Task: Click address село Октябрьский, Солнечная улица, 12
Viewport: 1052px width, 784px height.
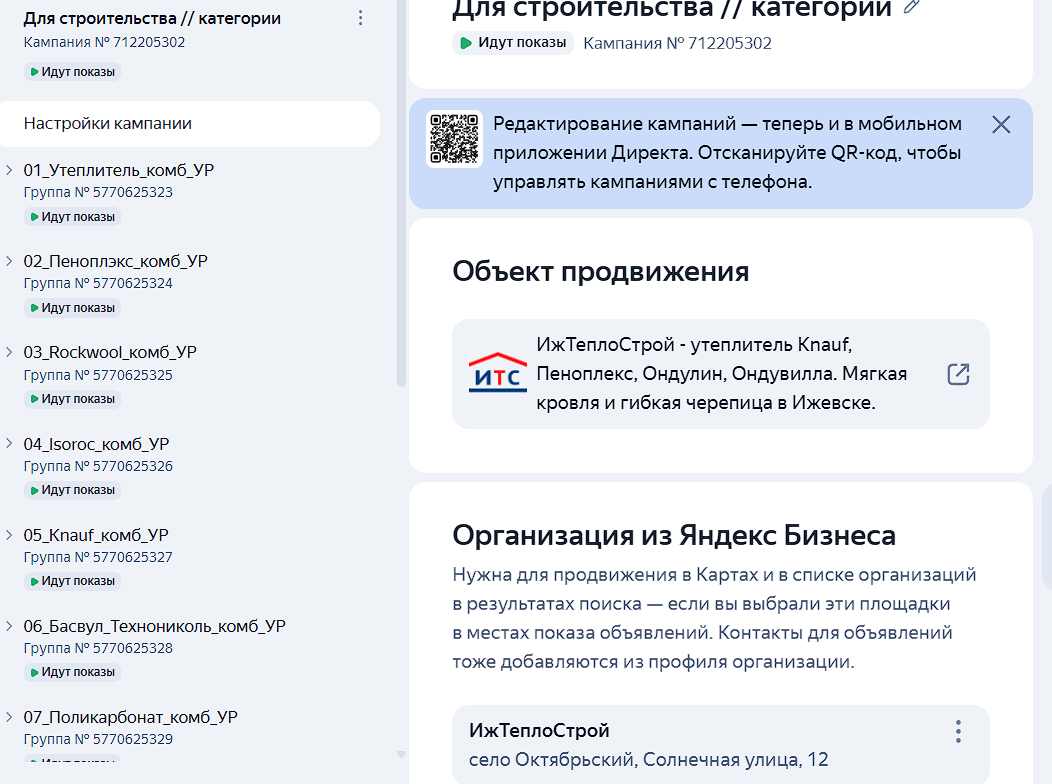Action: point(648,760)
